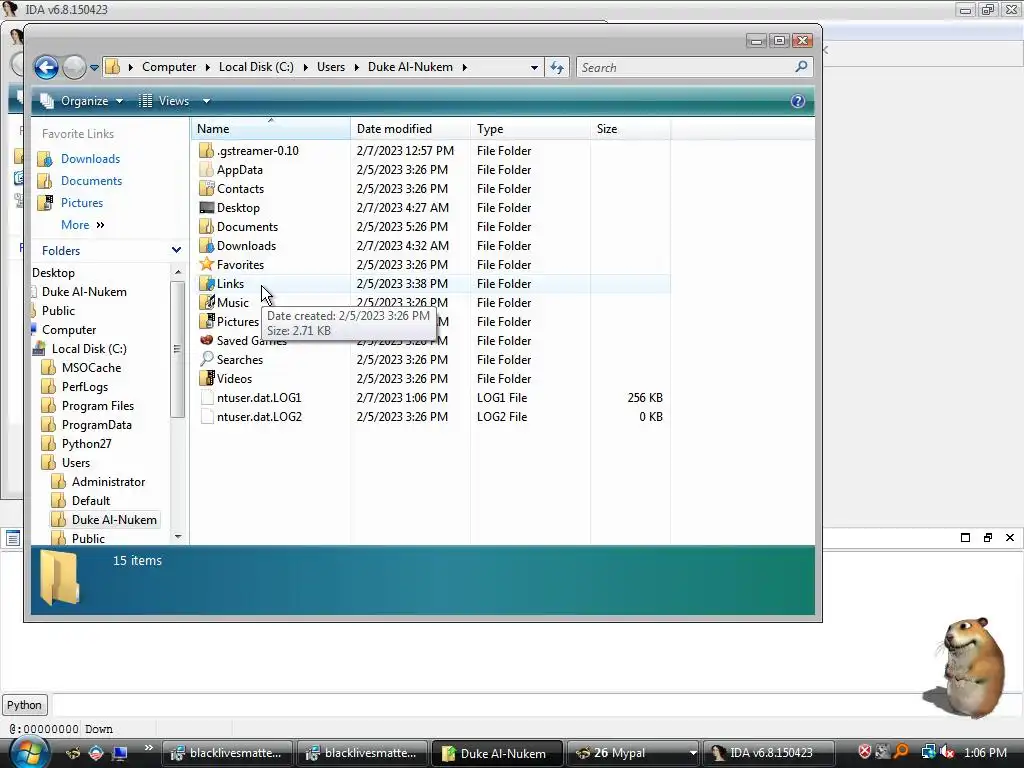Sort by the Name column header

[271, 129]
